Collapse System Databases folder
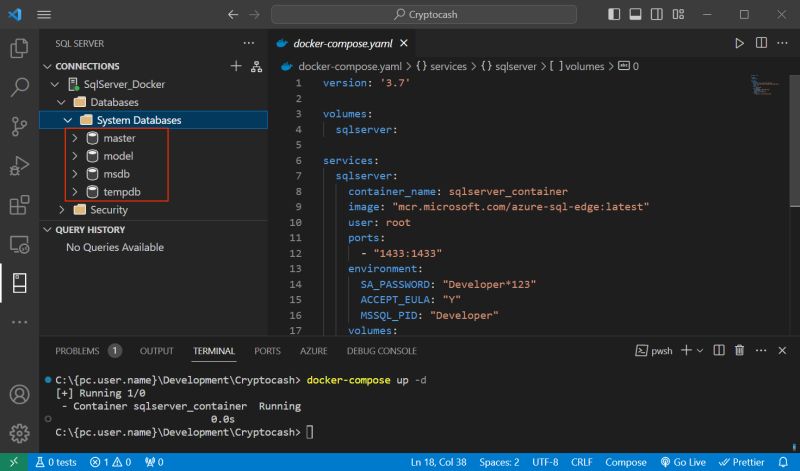Image resolution: width=800 pixels, height=471 pixels. 68,120
